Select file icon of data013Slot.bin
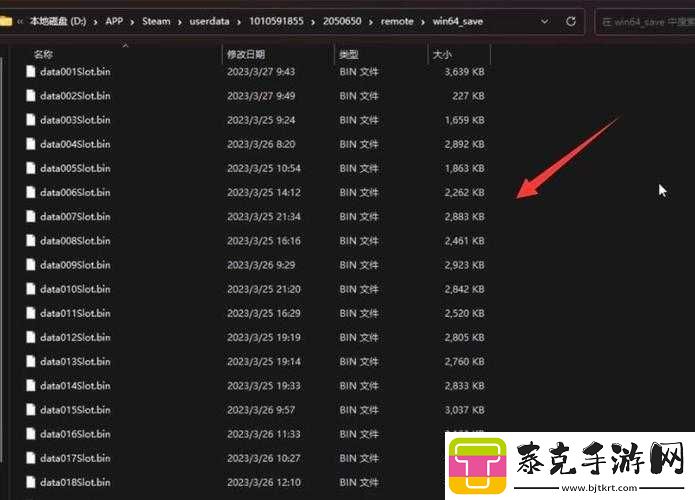695x500 pixels. [31, 361]
